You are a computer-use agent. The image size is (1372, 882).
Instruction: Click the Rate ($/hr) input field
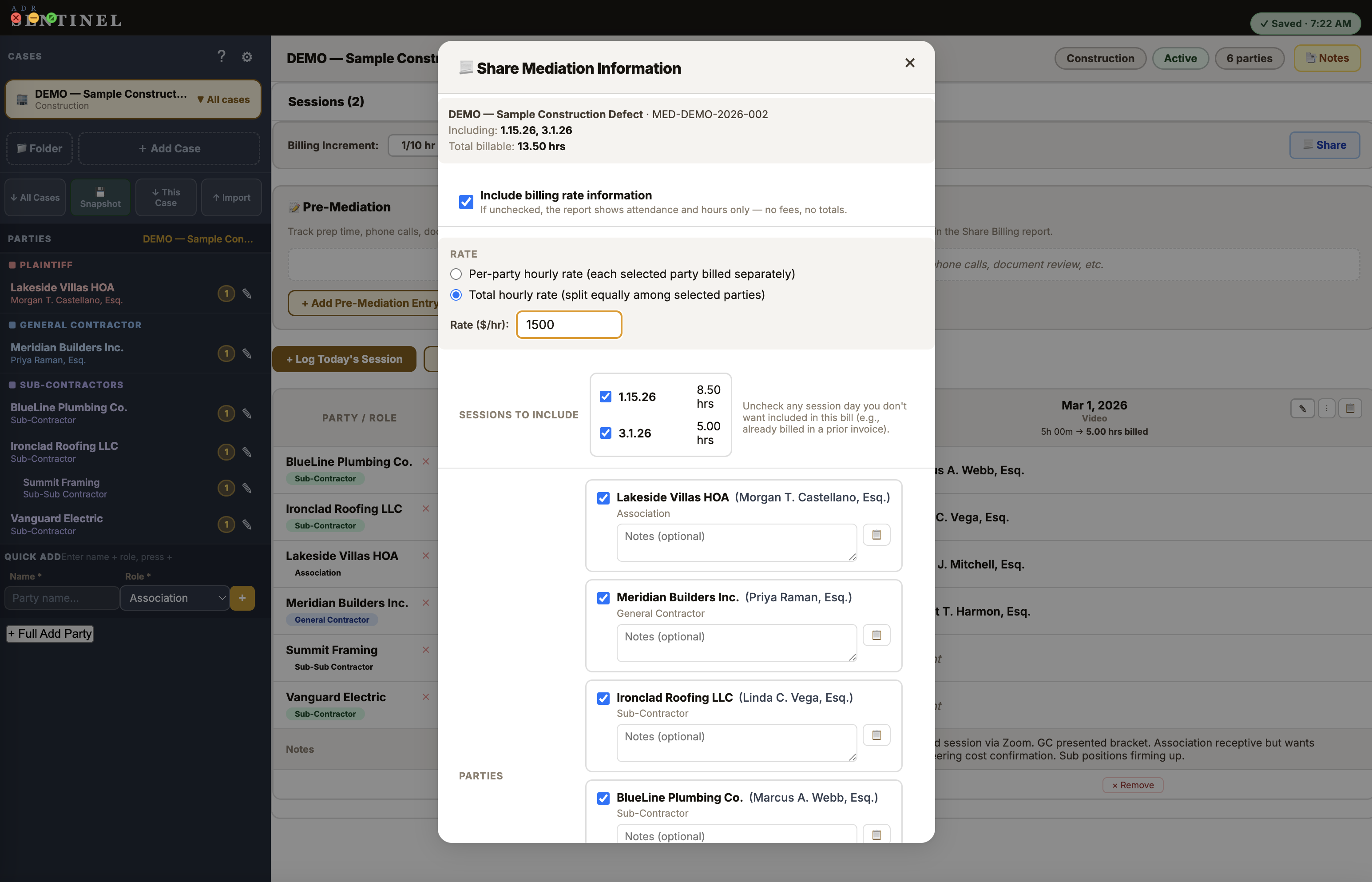pyautogui.click(x=569, y=325)
